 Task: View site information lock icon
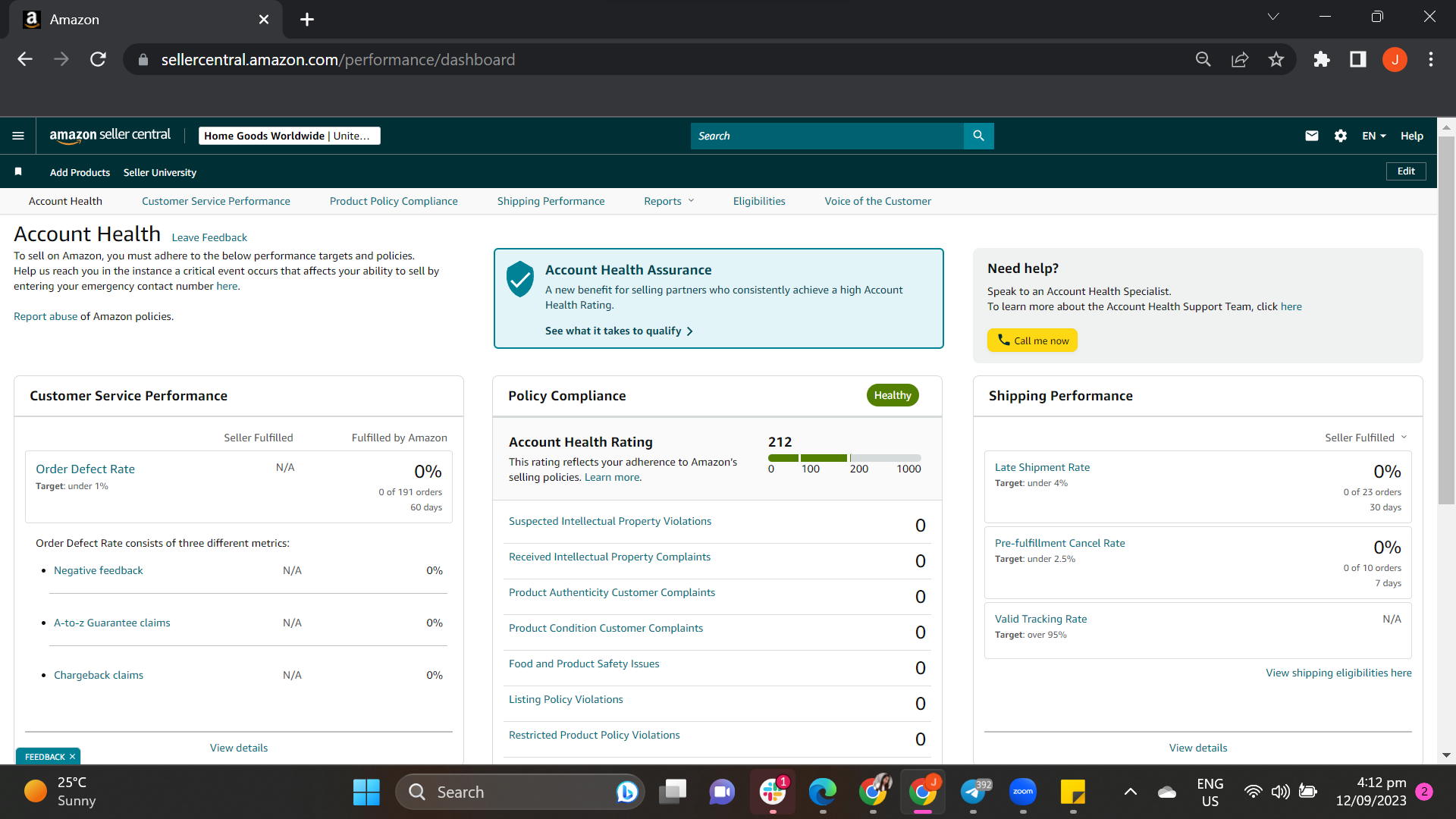[x=143, y=59]
